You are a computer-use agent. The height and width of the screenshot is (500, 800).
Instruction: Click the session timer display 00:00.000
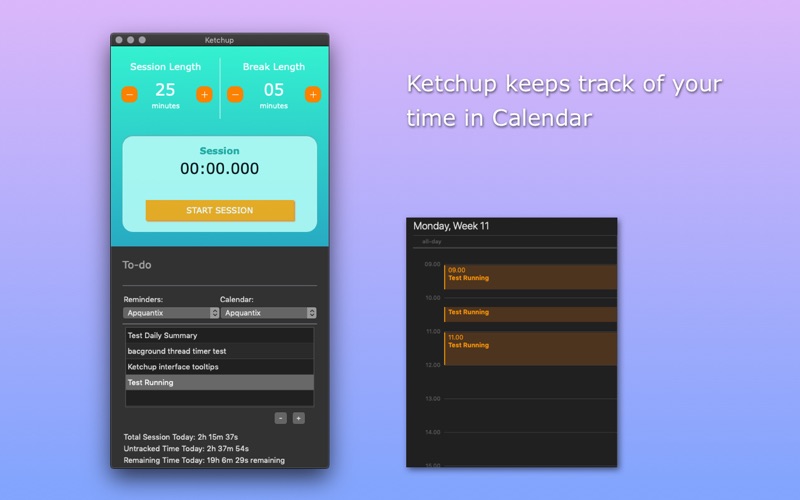coord(219,168)
